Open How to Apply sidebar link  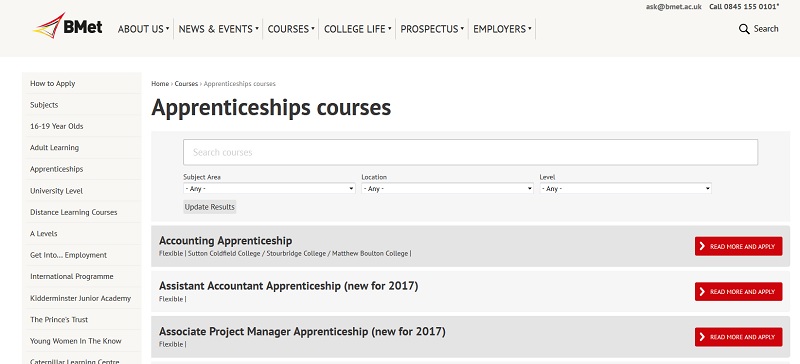[x=53, y=83]
